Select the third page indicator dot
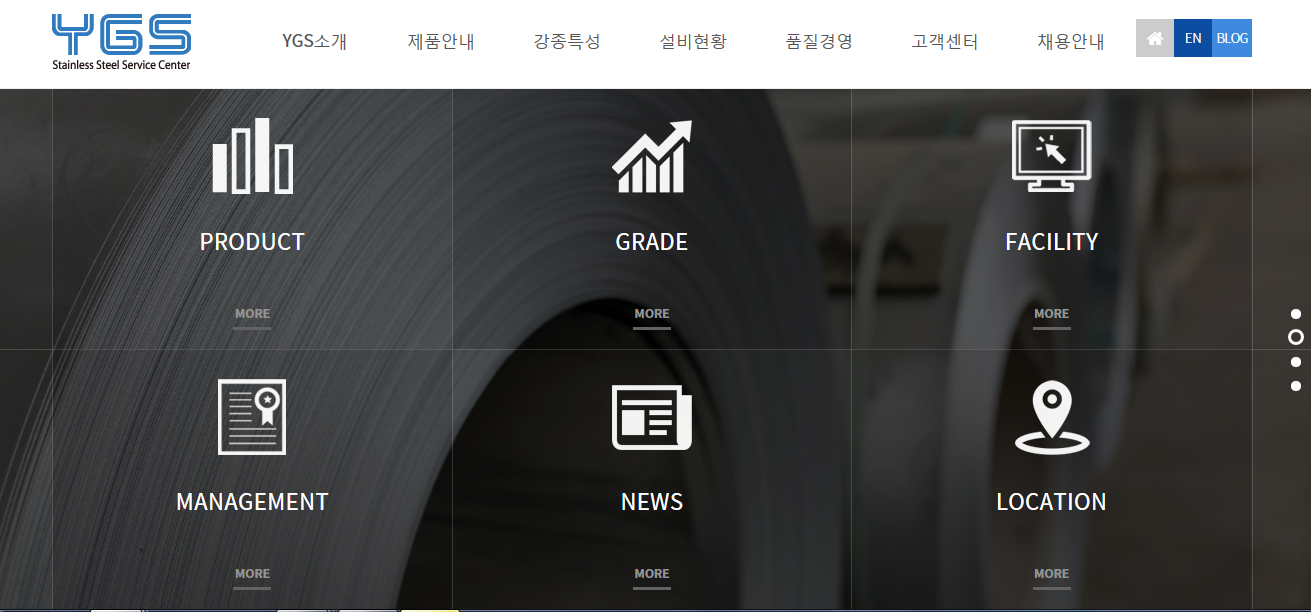1311x612 pixels. [1296, 362]
